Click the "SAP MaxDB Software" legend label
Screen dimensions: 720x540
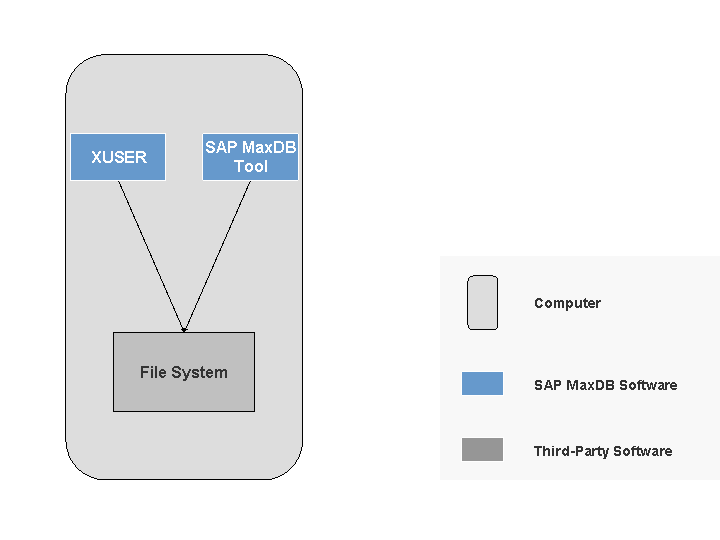tap(606, 385)
